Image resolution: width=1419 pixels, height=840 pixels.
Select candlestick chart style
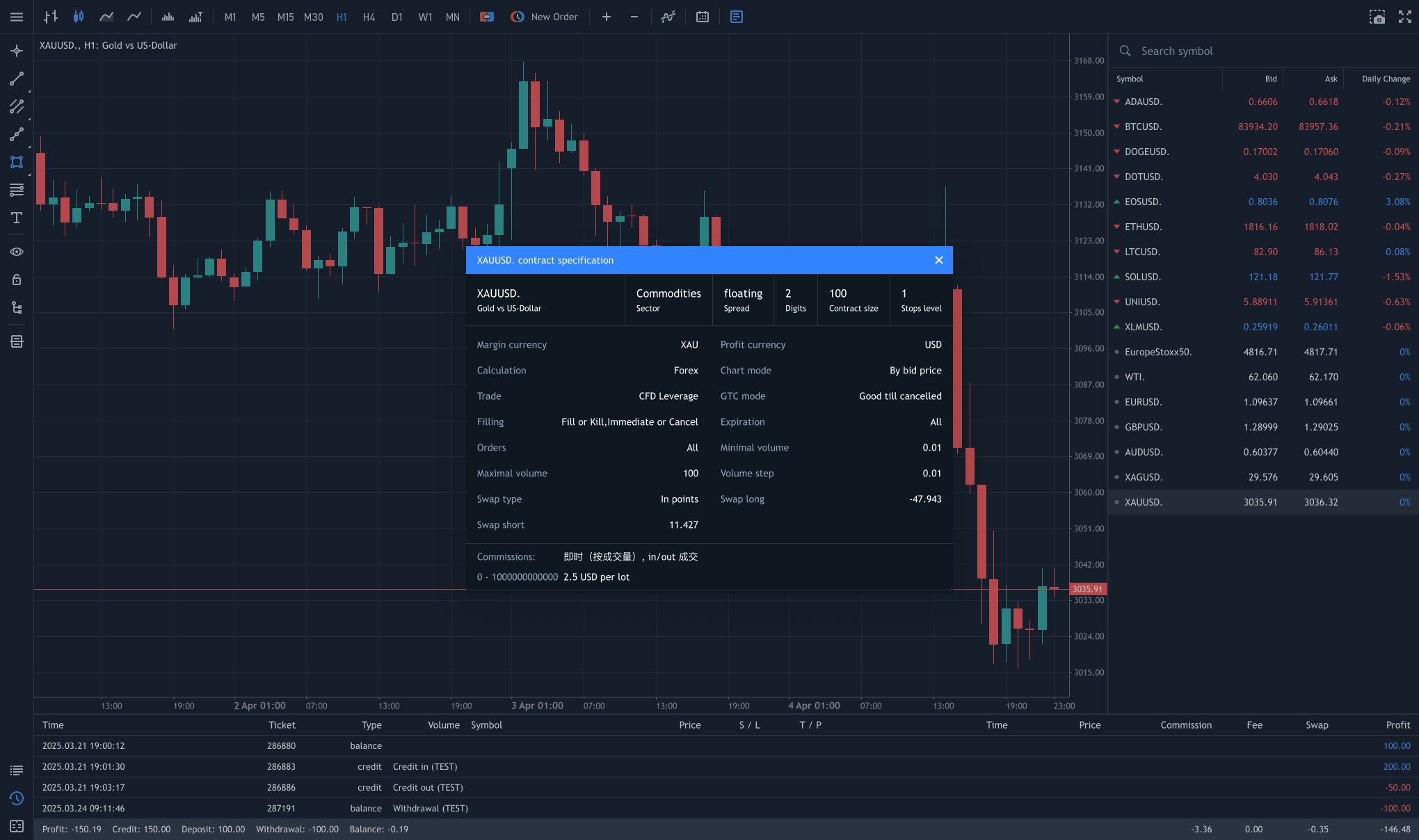[x=79, y=17]
